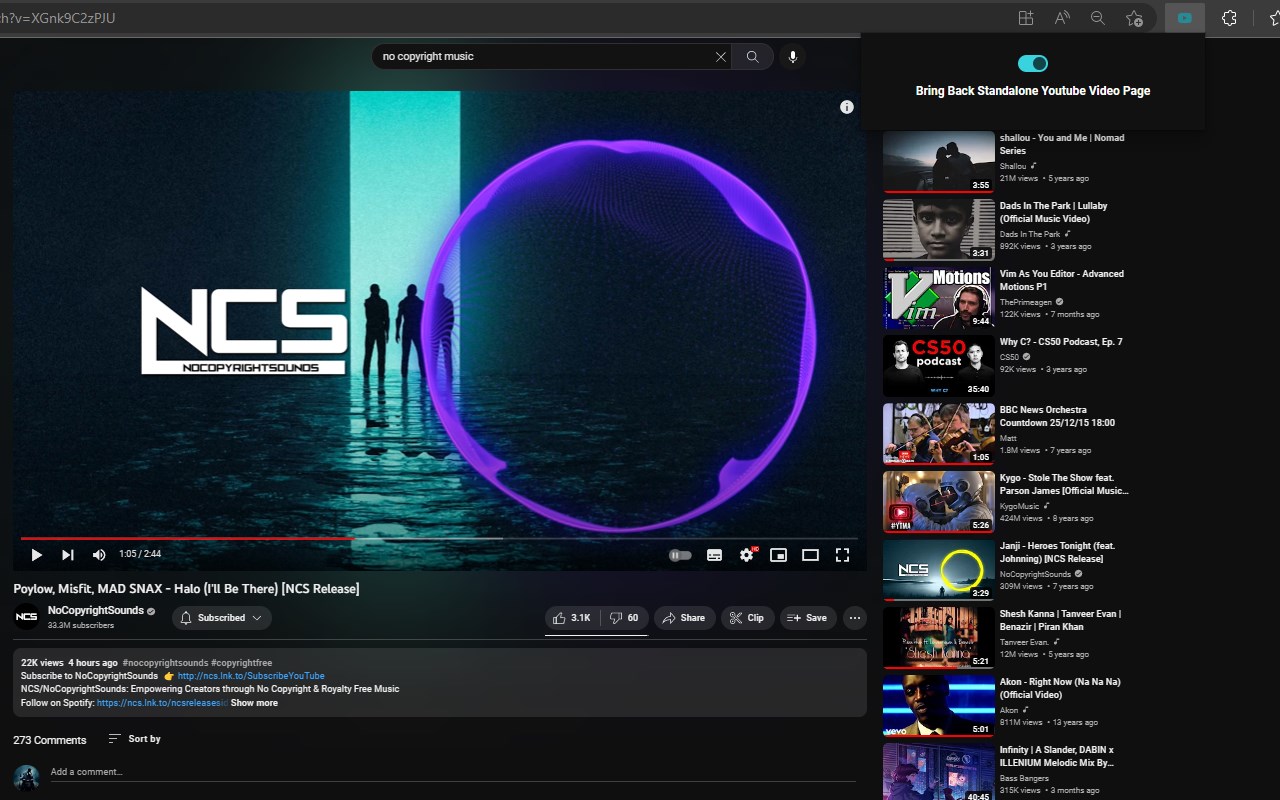The width and height of the screenshot is (1280, 800).
Task: Open Kygo - Stole The Show title
Action: pos(1064,484)
